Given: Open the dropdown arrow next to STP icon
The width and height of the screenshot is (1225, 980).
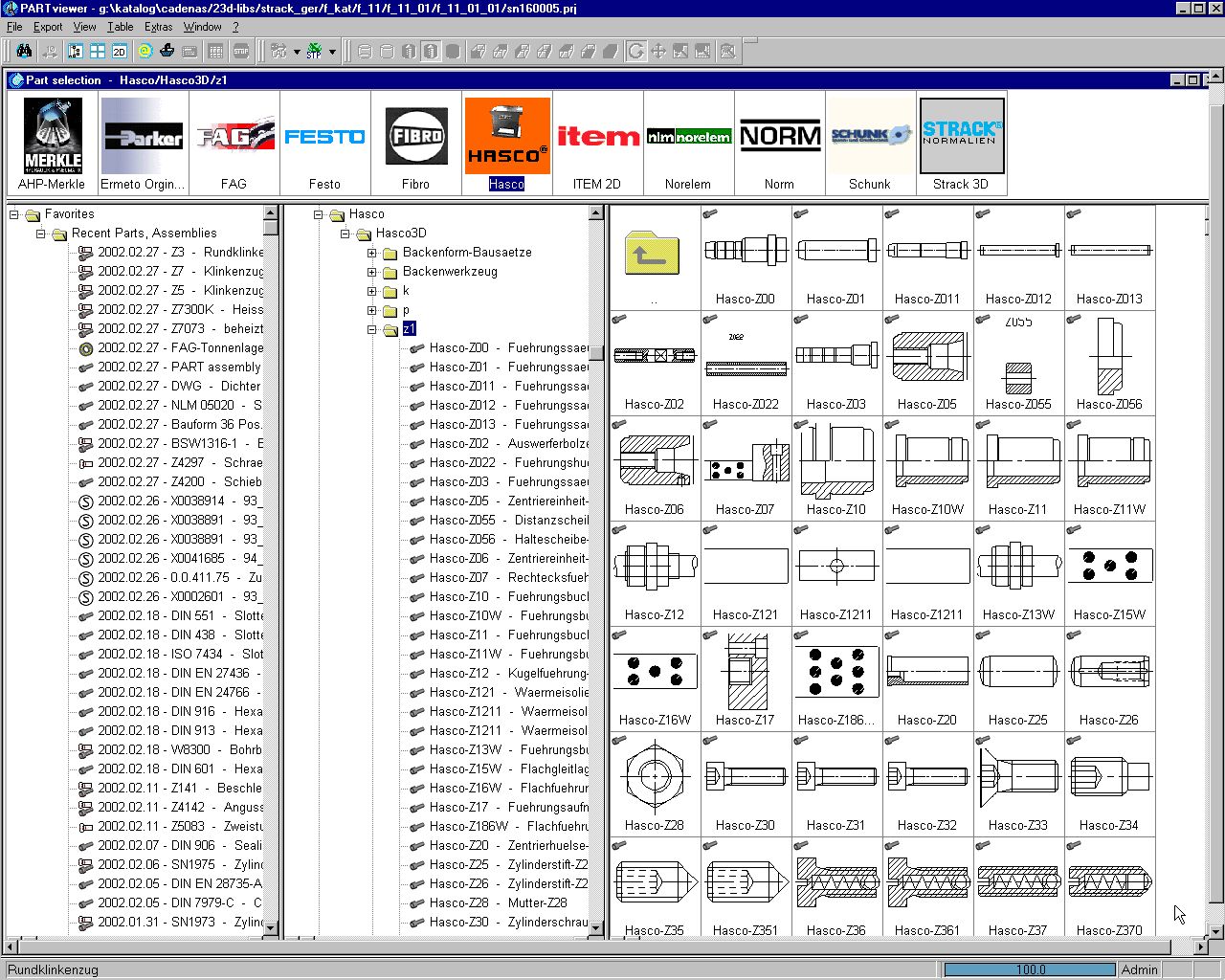Looking at the screenshot, I should pyautogui.click(x=331, y=51).
